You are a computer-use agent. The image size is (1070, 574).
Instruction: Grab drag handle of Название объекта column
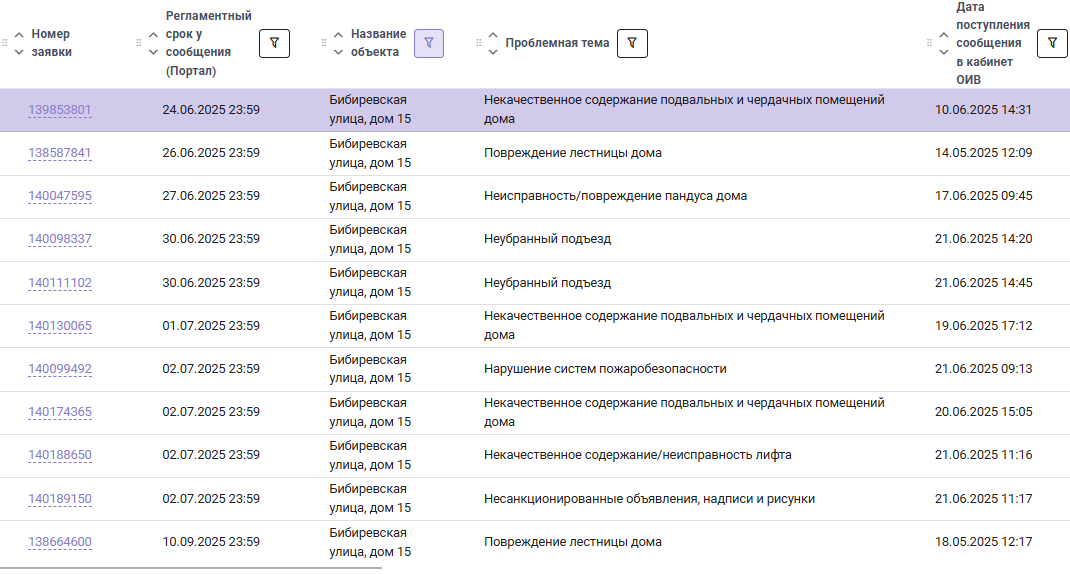tap(324, 43)
